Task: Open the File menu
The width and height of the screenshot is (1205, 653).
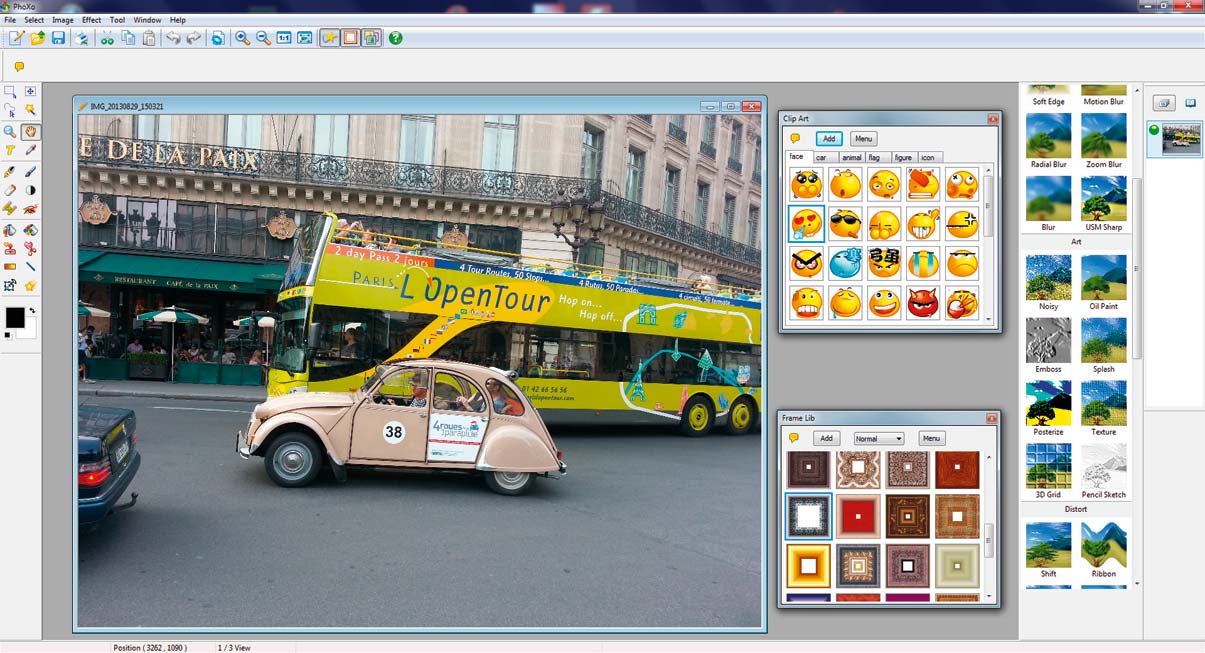Action: pyautogui.click(x=10, y=20)
